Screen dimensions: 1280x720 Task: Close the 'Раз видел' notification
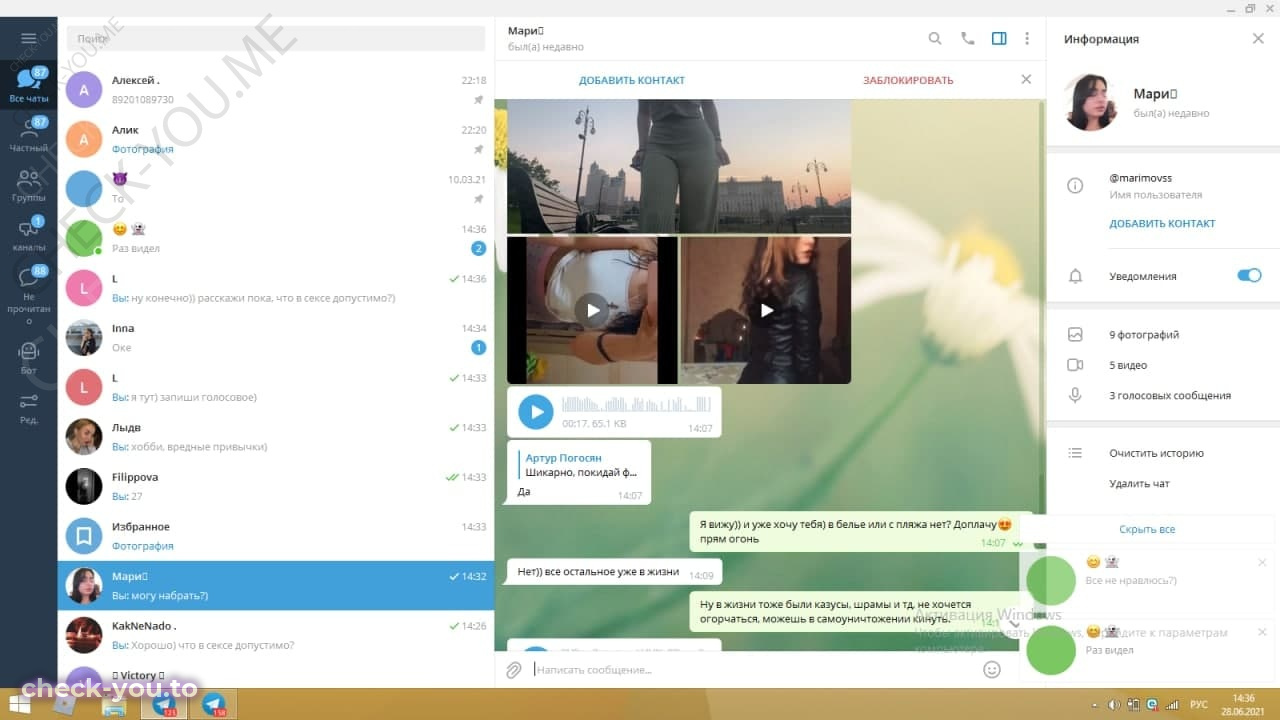[1262, 632]
